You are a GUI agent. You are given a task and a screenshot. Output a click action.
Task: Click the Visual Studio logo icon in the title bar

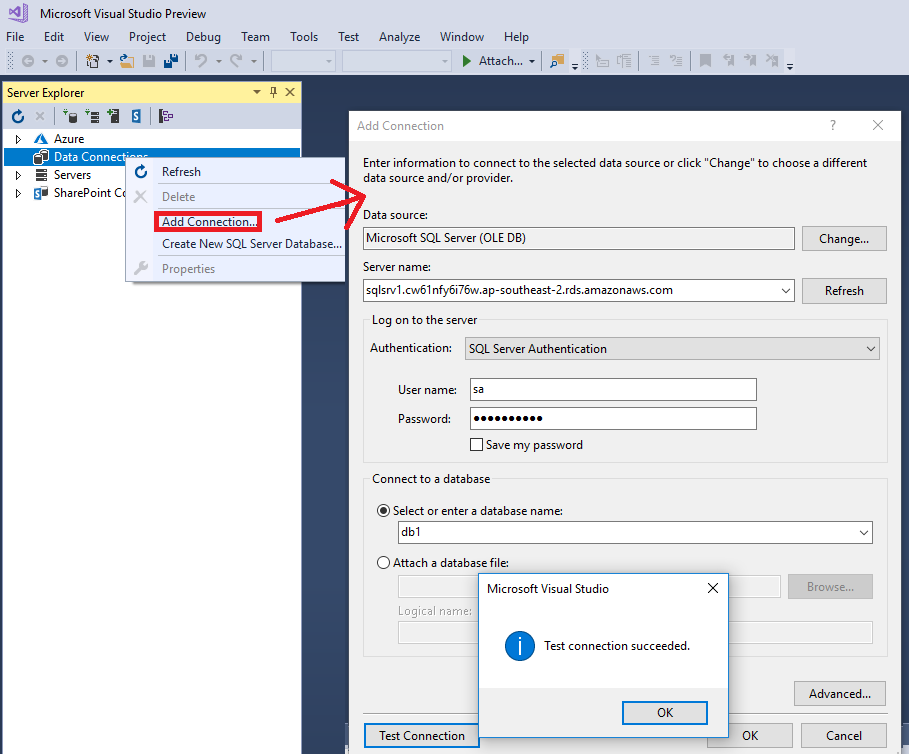tap(19, 13)
